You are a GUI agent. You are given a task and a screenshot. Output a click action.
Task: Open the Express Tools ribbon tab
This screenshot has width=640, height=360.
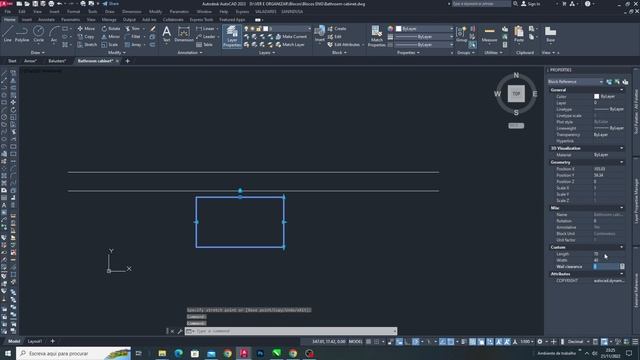(201, 20)
